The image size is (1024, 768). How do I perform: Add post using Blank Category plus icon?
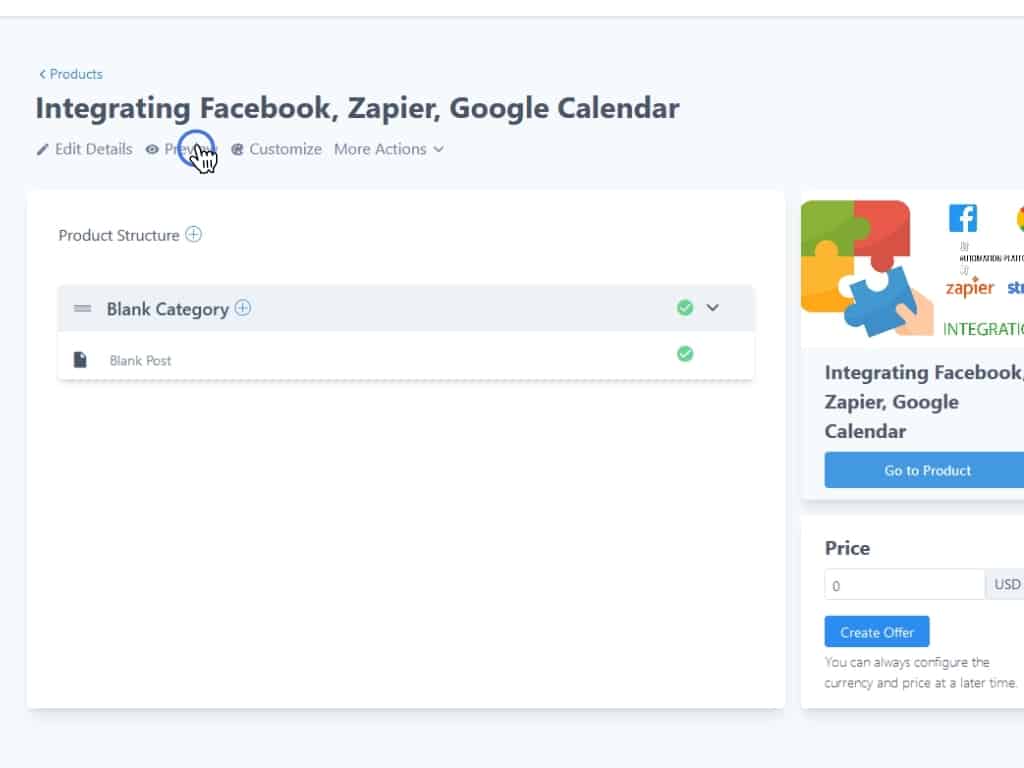(x=243, y=308)
